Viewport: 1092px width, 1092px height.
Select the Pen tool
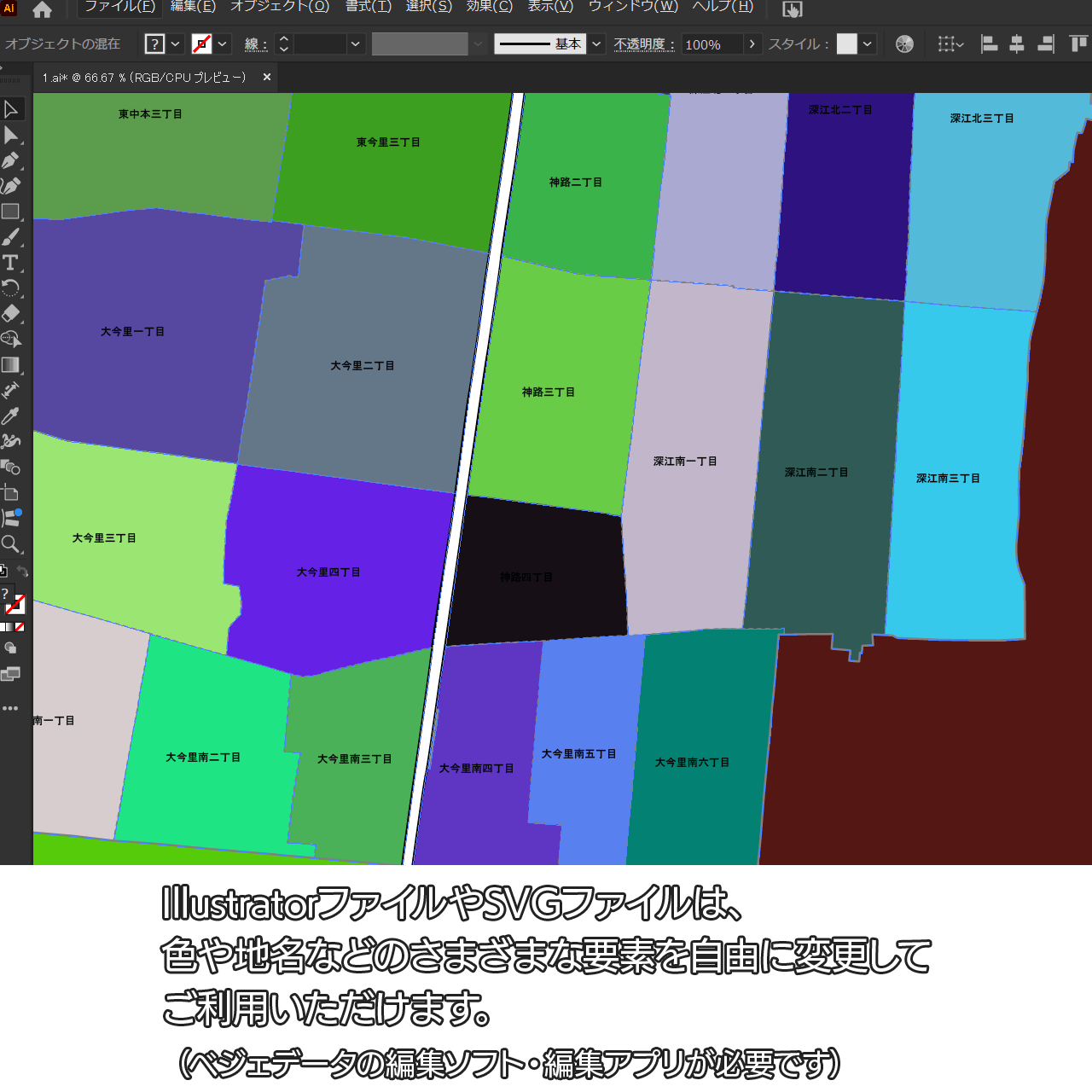coord(11,160)
